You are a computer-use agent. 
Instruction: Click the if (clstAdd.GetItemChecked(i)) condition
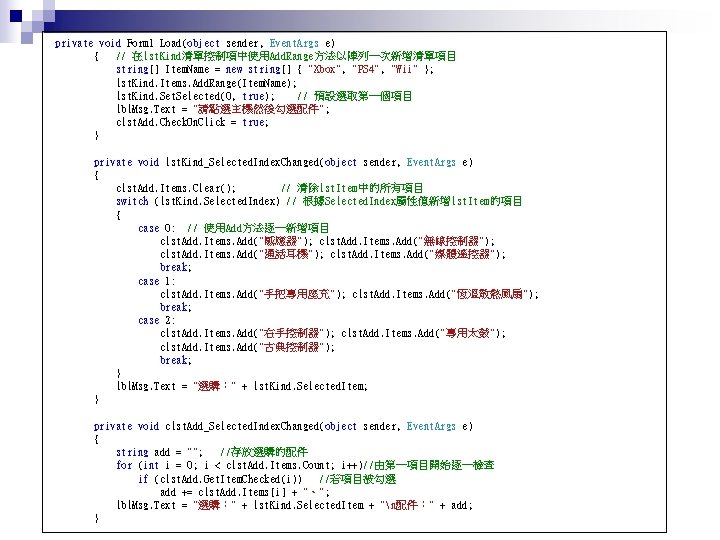220,479
